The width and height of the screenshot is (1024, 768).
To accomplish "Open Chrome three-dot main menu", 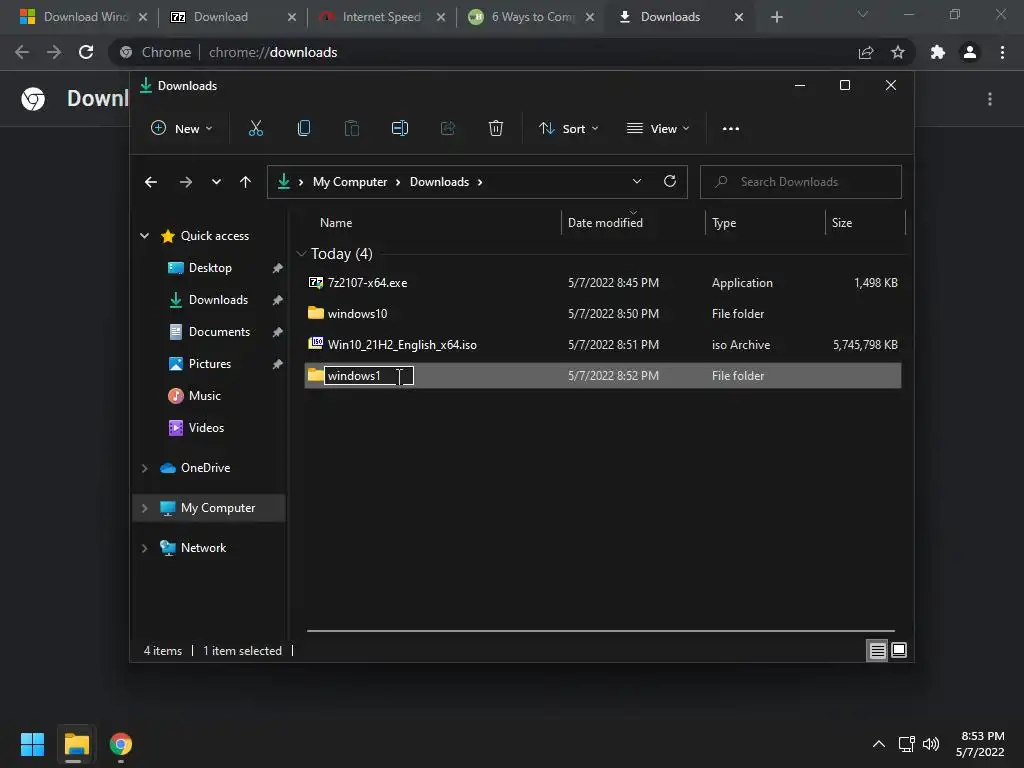I will point(1002,52).
